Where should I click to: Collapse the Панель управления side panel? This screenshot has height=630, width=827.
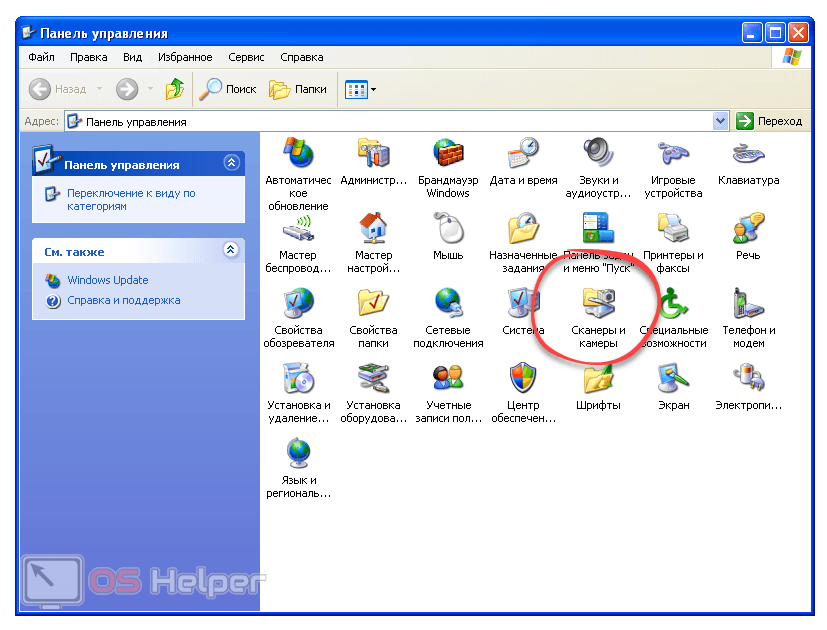232,163
